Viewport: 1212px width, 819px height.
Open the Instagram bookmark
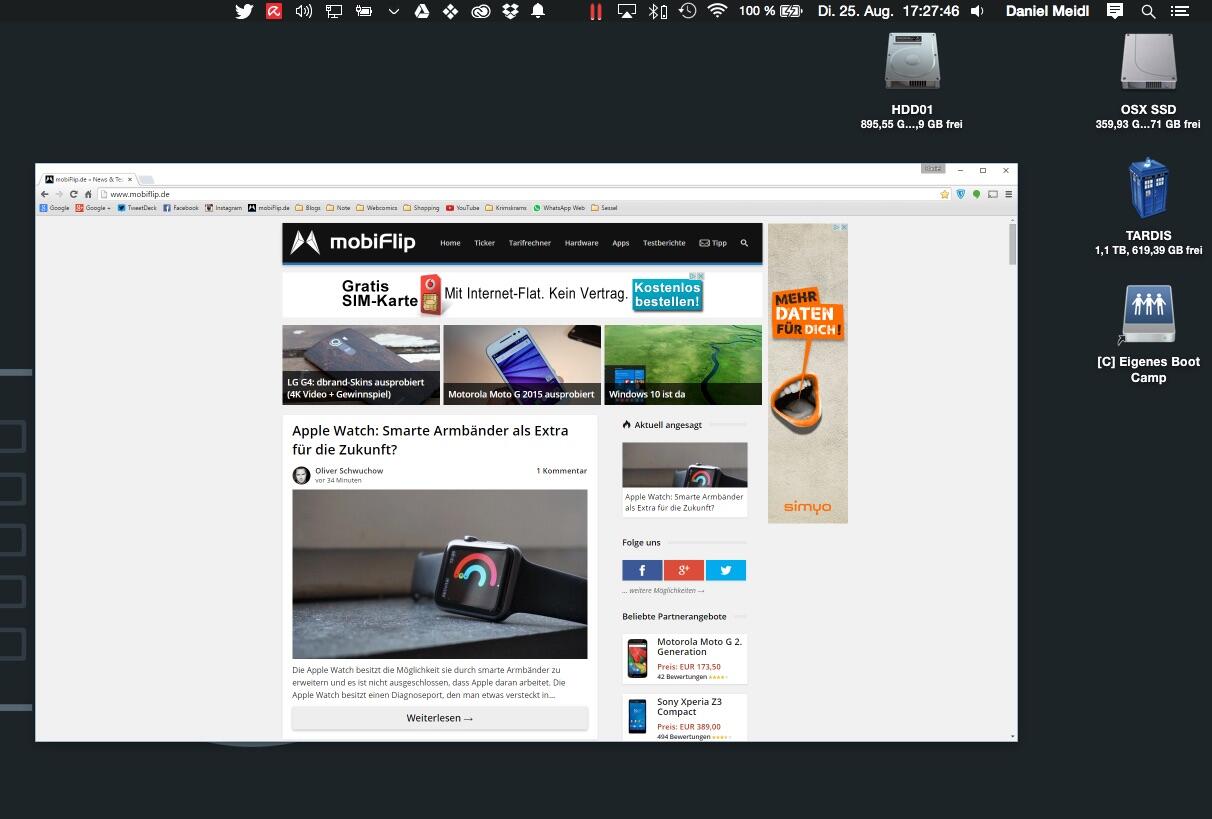[224, 208]
